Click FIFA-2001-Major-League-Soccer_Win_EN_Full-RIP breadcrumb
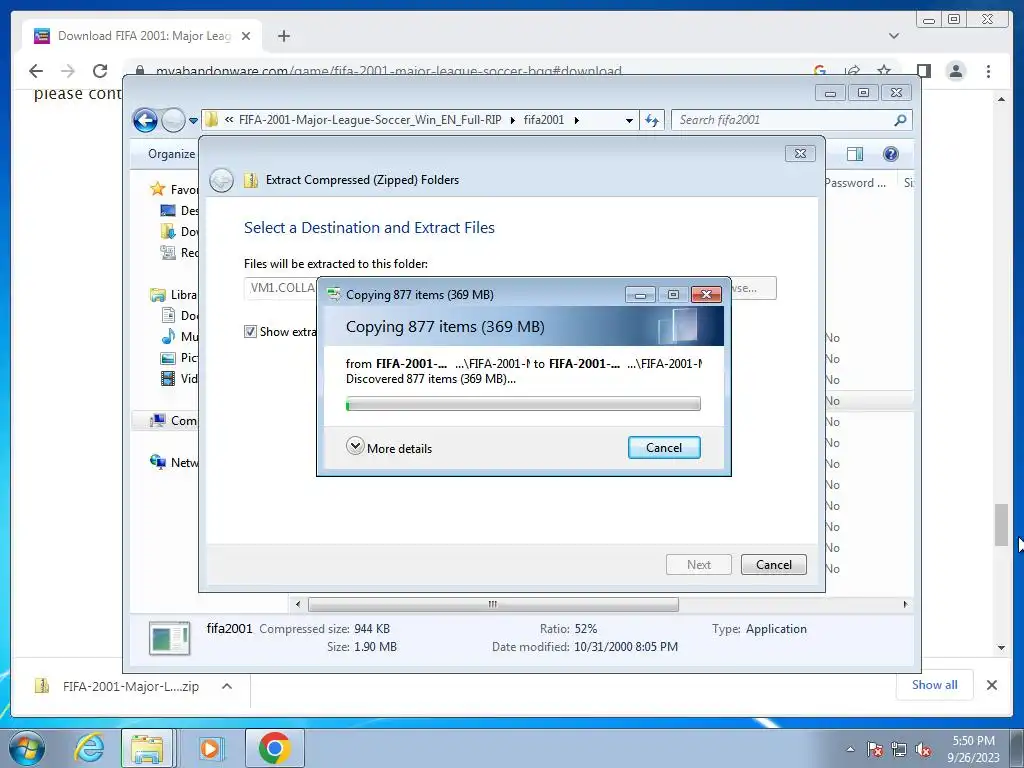 pos(370,120)
